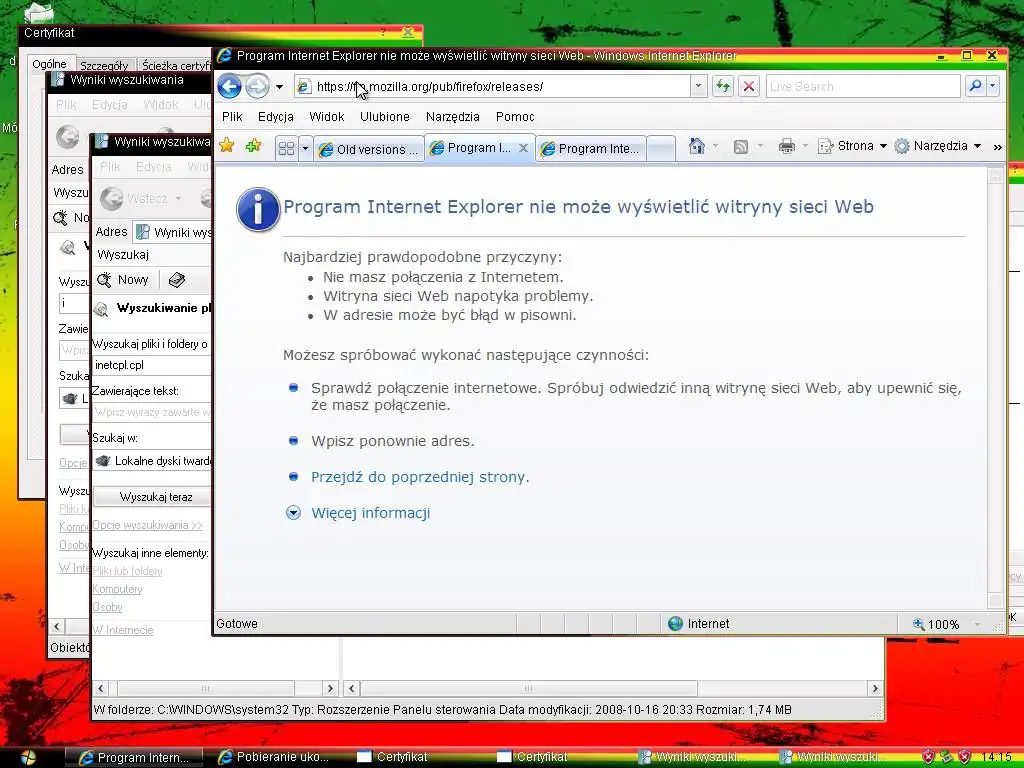Click the Windows Start button

pyautogui.click(x=29, y=757)
